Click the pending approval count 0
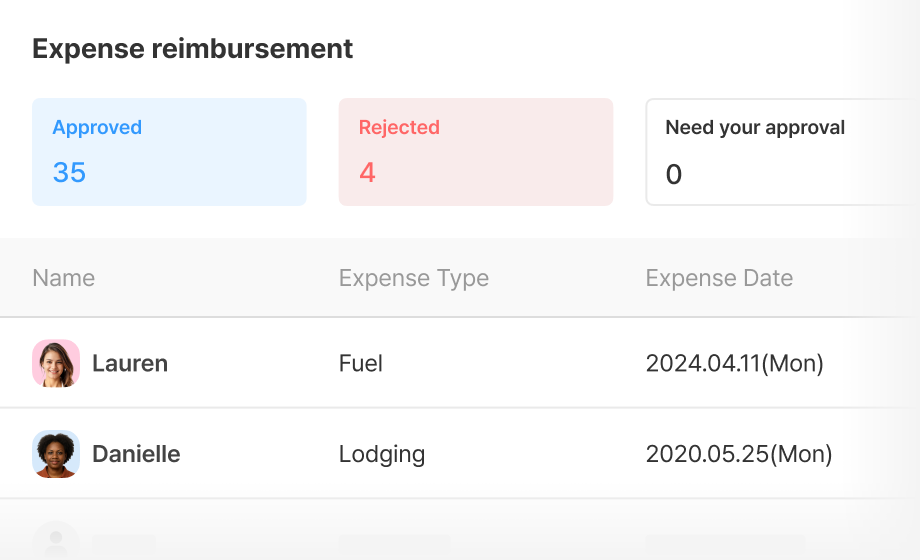Image resolution: width=920 pixels, height=560 pixels. [x=674, y=175]
